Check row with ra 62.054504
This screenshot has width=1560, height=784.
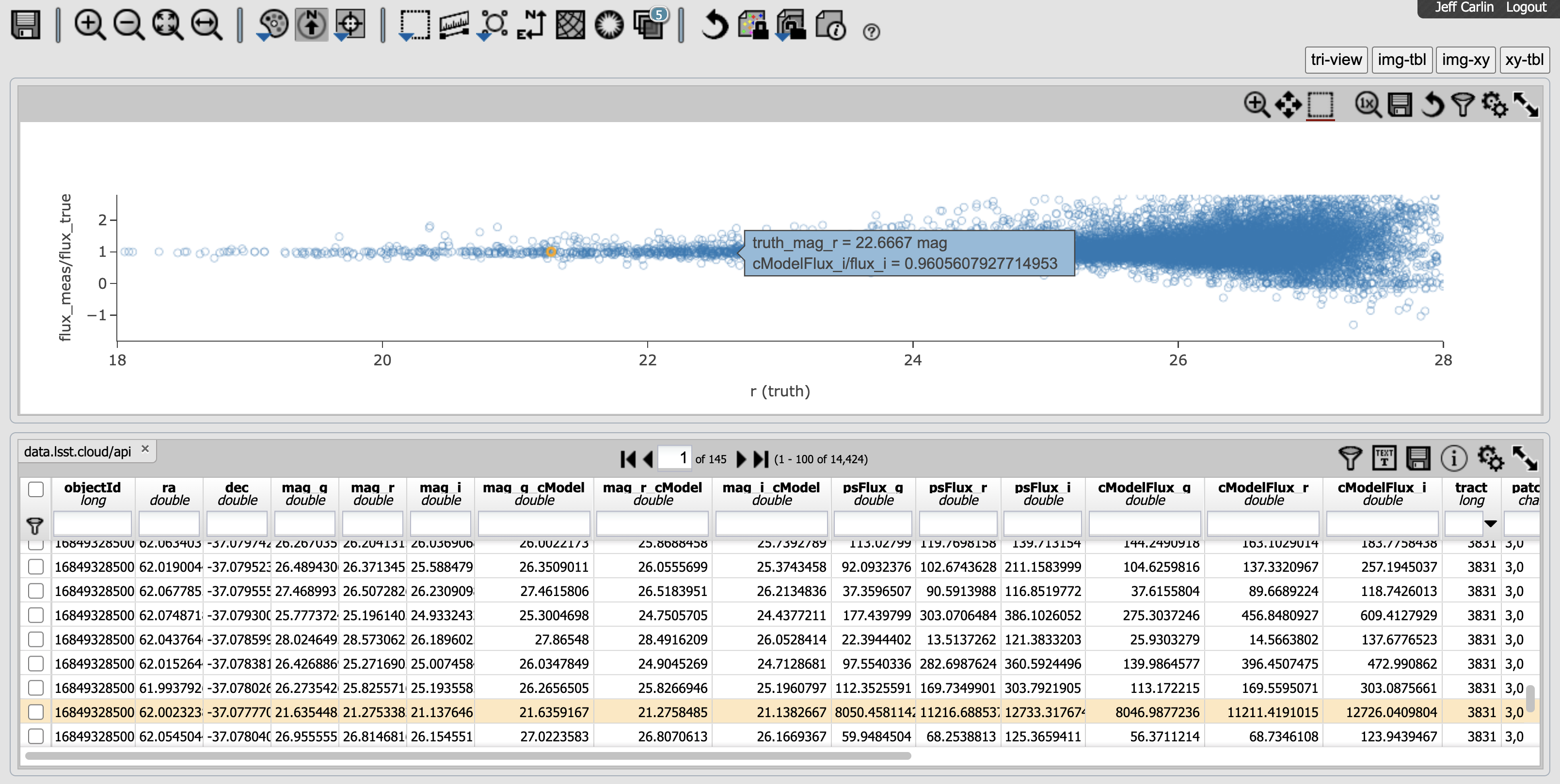[x=36, y=736]
